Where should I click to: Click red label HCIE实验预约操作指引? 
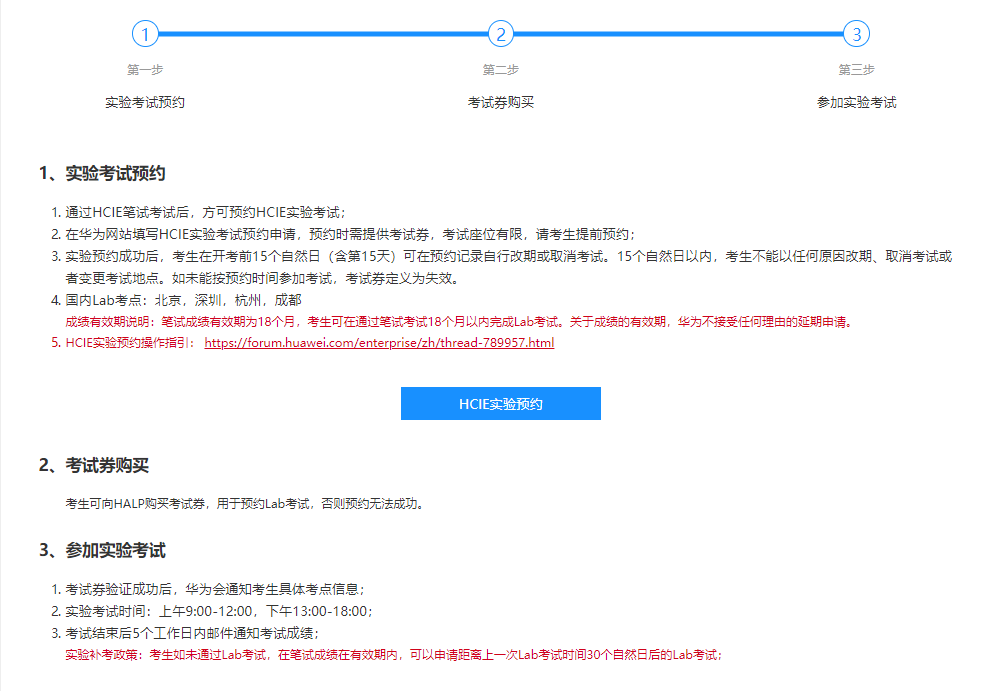tap(130, 343)
